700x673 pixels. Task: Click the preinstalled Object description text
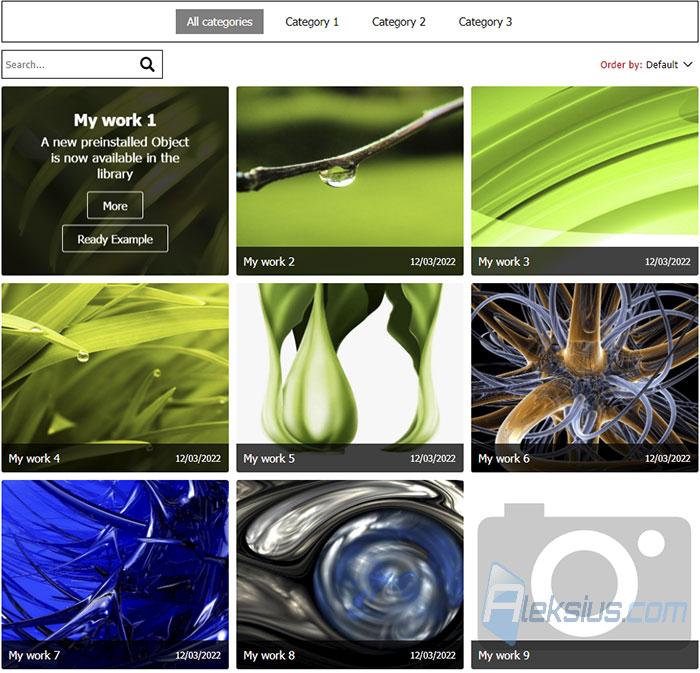(115, 158)
